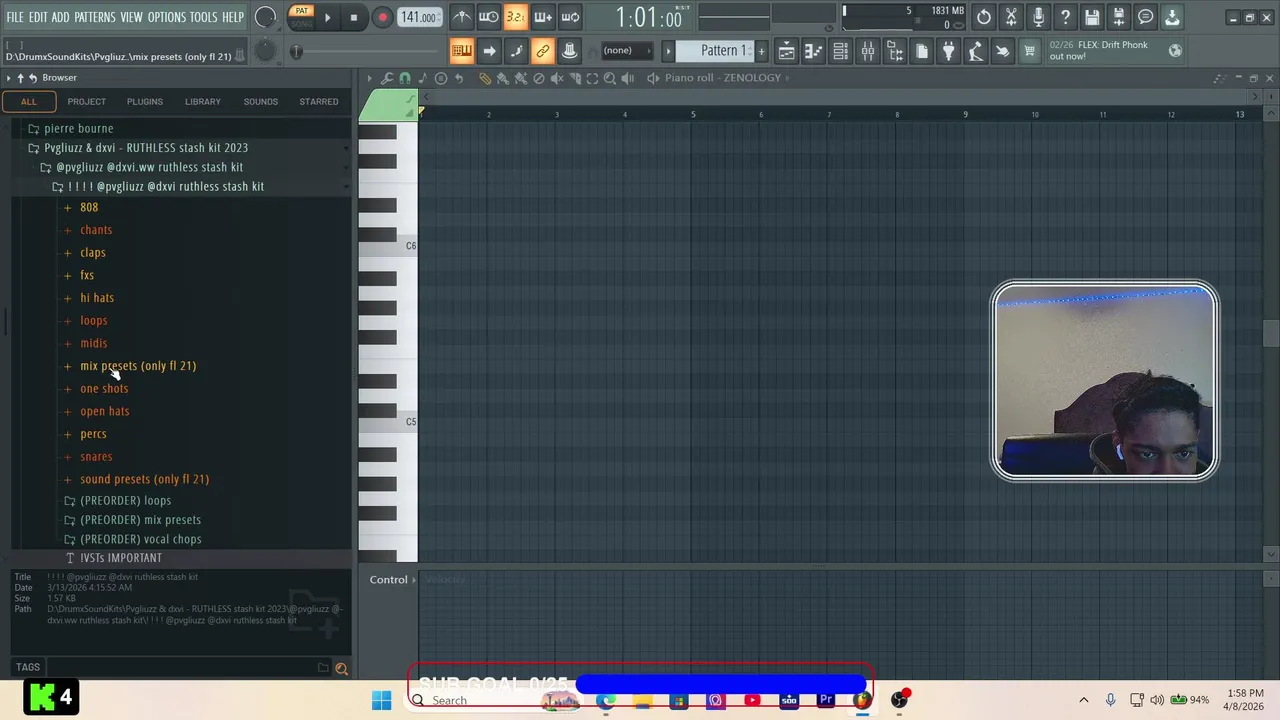The width and height of the screenshot is (1280, 720).
Task: Click the one-click audio recording microphone
Action: coord(1038,17)
